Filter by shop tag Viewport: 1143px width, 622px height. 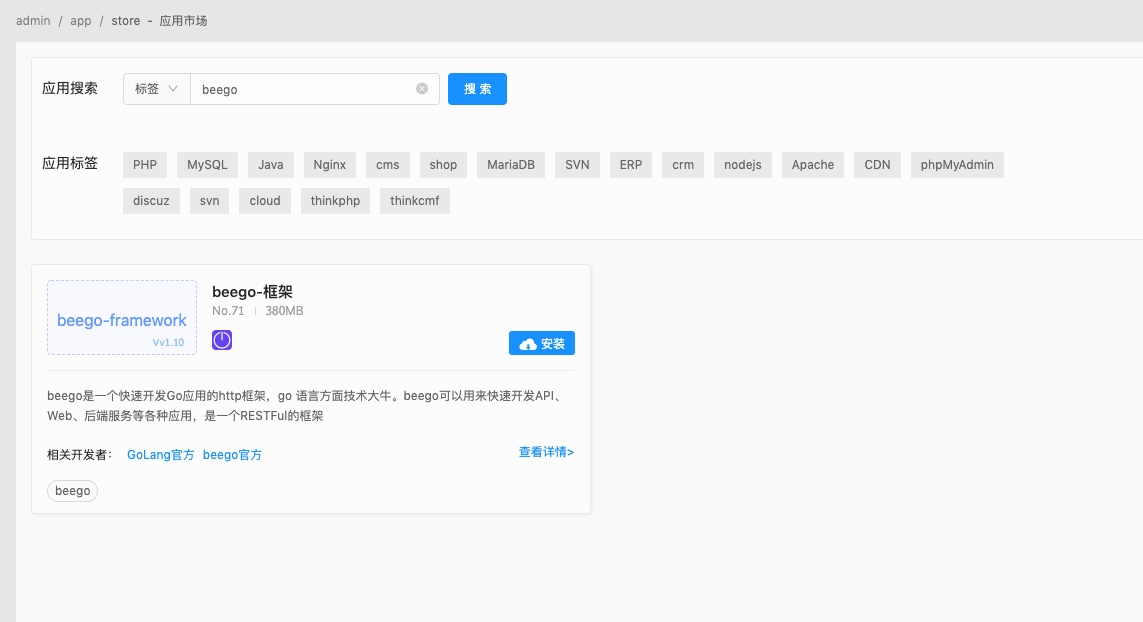443,165
